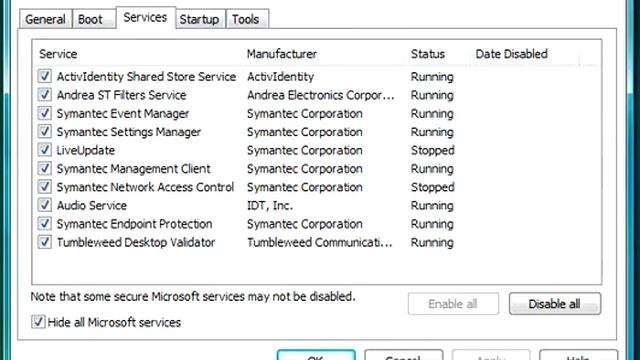Uncheck Tumbleweed Desktop Validator checkbox
The width and height of the screenshot is (640, 360).
[x=44, y=242]
